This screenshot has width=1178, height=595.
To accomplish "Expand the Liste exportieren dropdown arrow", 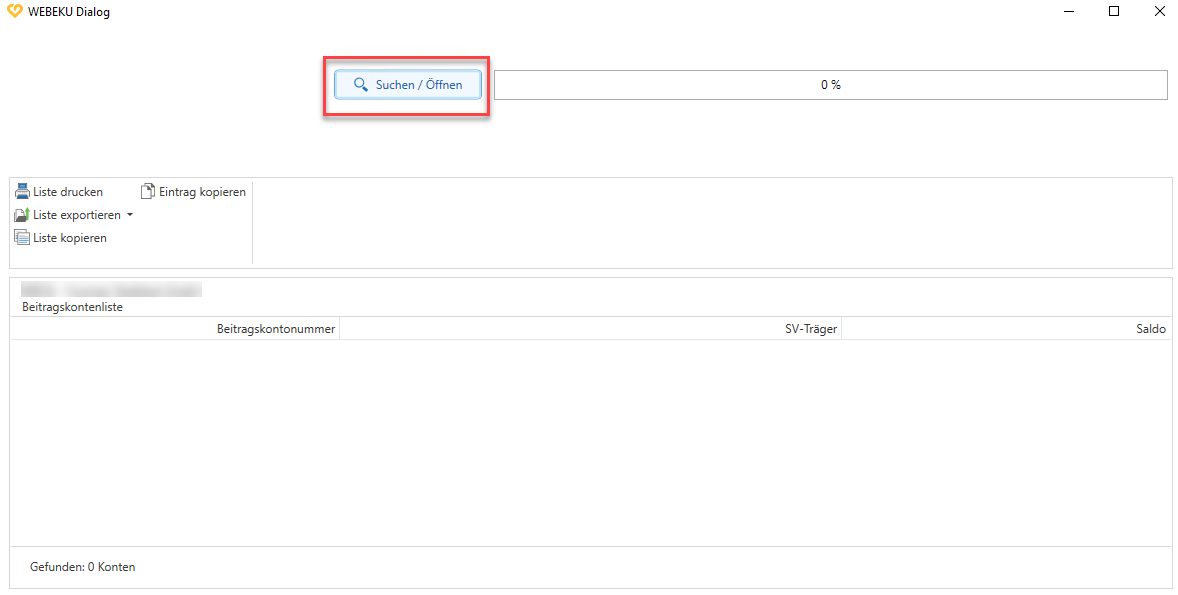I will pyautogui.click(x=130, y=215).
